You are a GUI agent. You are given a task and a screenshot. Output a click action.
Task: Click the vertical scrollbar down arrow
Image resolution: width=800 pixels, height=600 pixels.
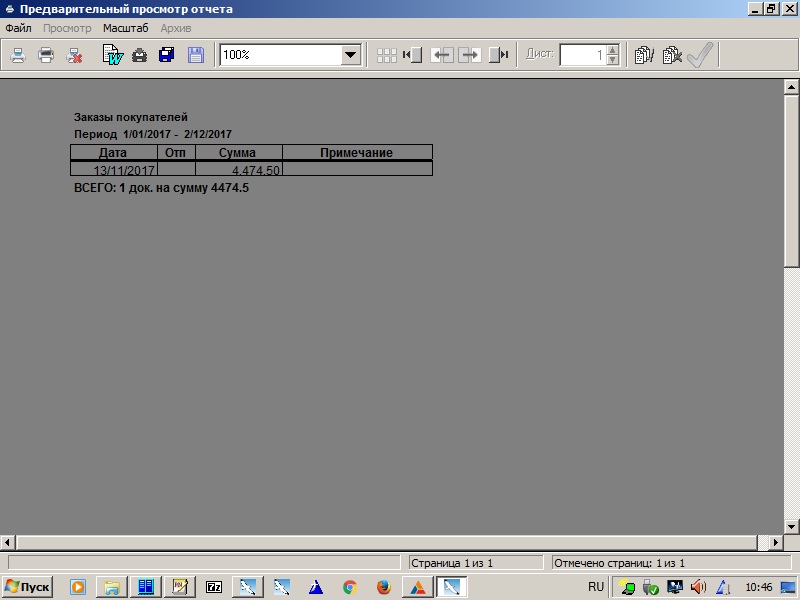(791, 526)
